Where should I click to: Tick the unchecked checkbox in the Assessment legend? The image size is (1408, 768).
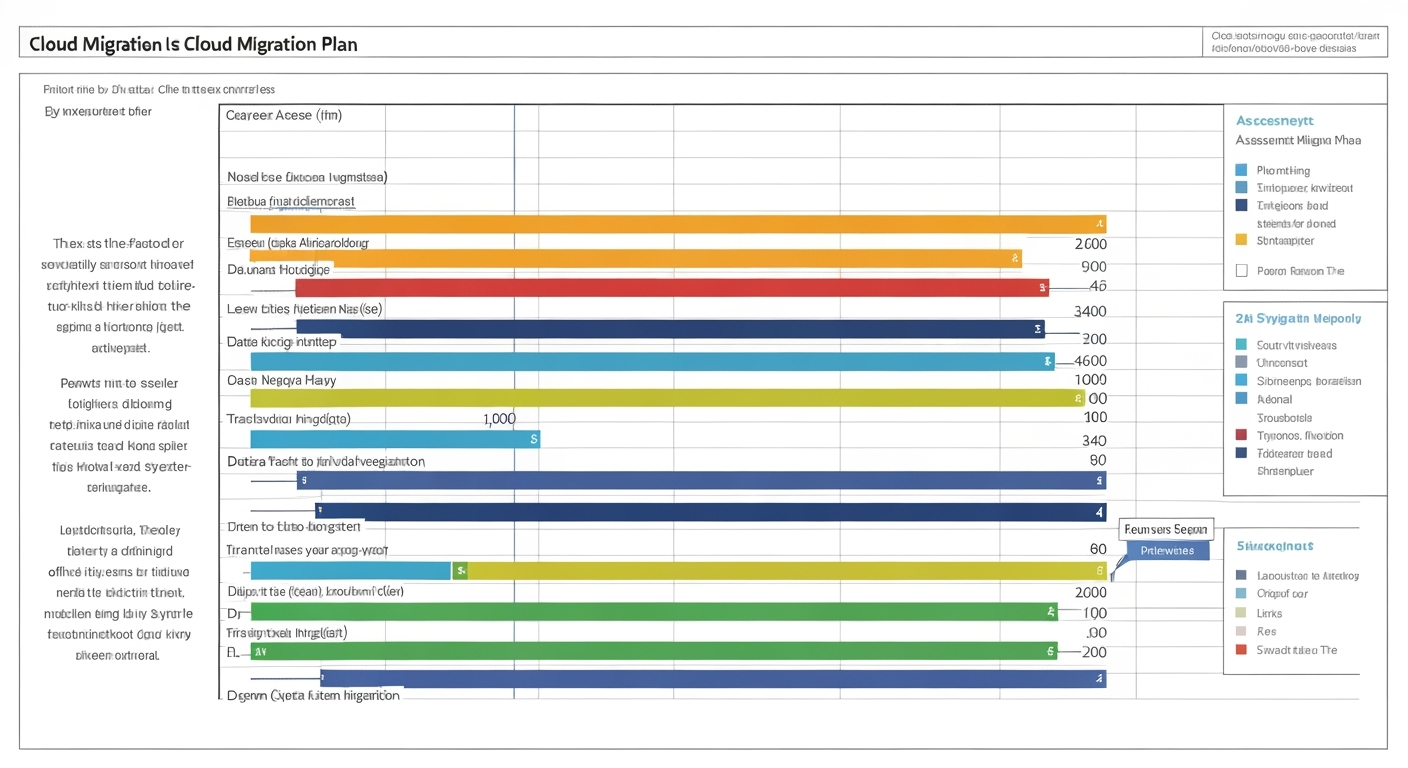coord(1242,270)
